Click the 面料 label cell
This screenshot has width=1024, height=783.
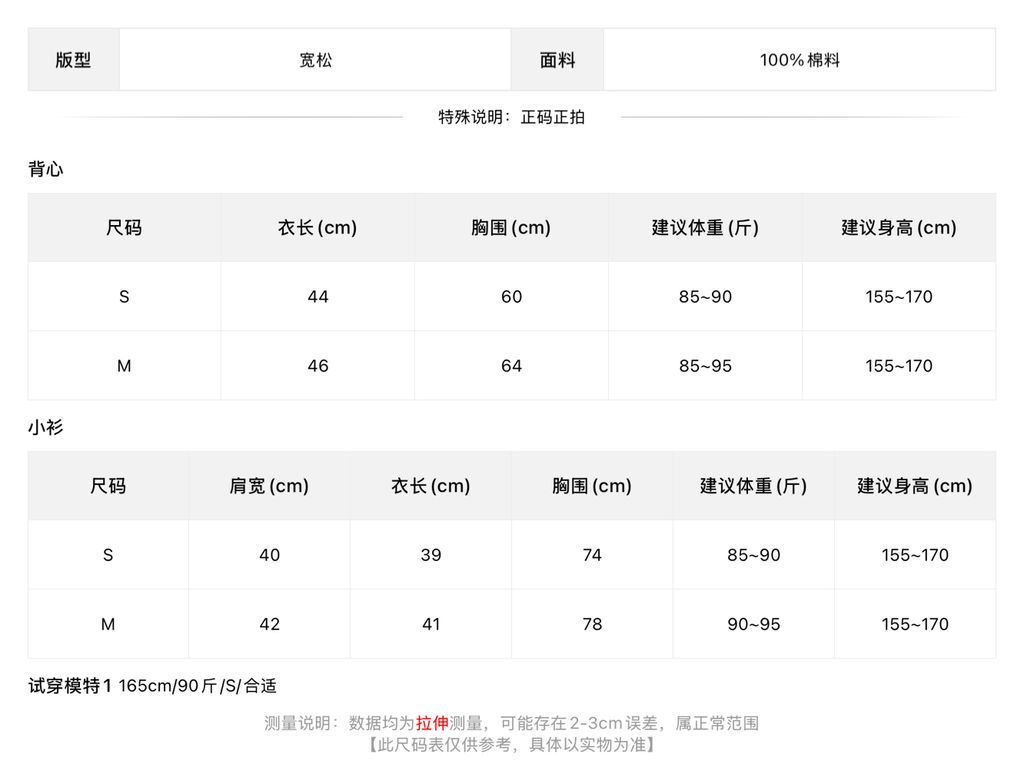557,59
